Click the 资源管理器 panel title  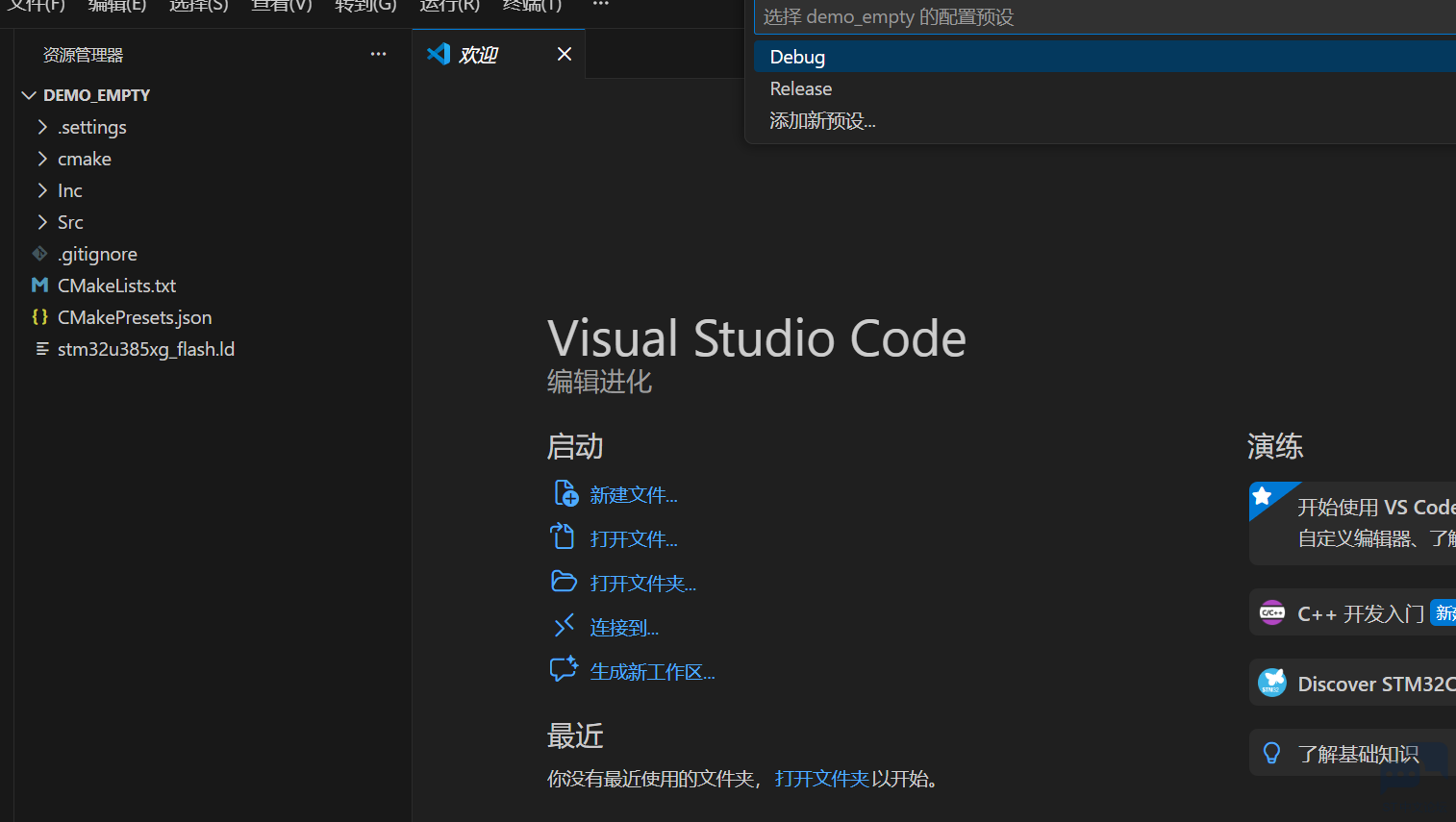click(84, 55)
